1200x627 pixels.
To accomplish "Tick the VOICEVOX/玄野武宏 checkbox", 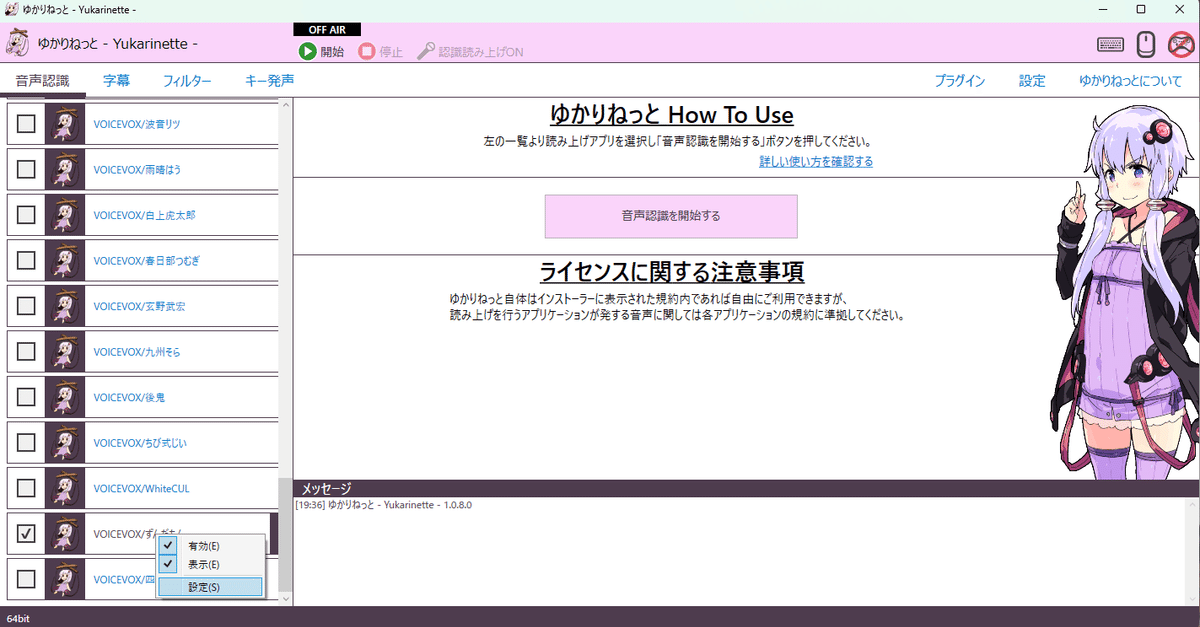I will click(x=26, y=306).
